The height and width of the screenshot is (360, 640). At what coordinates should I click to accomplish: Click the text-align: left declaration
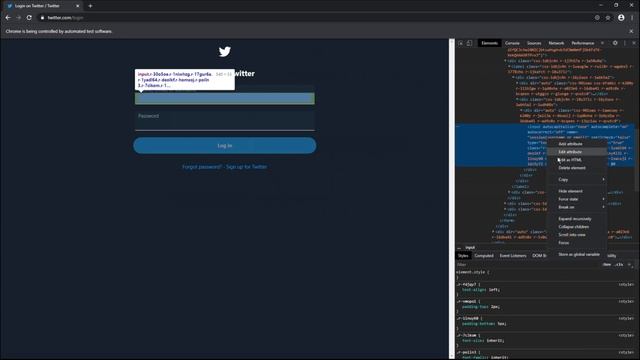pyautogui.click(x=481, y=290)
